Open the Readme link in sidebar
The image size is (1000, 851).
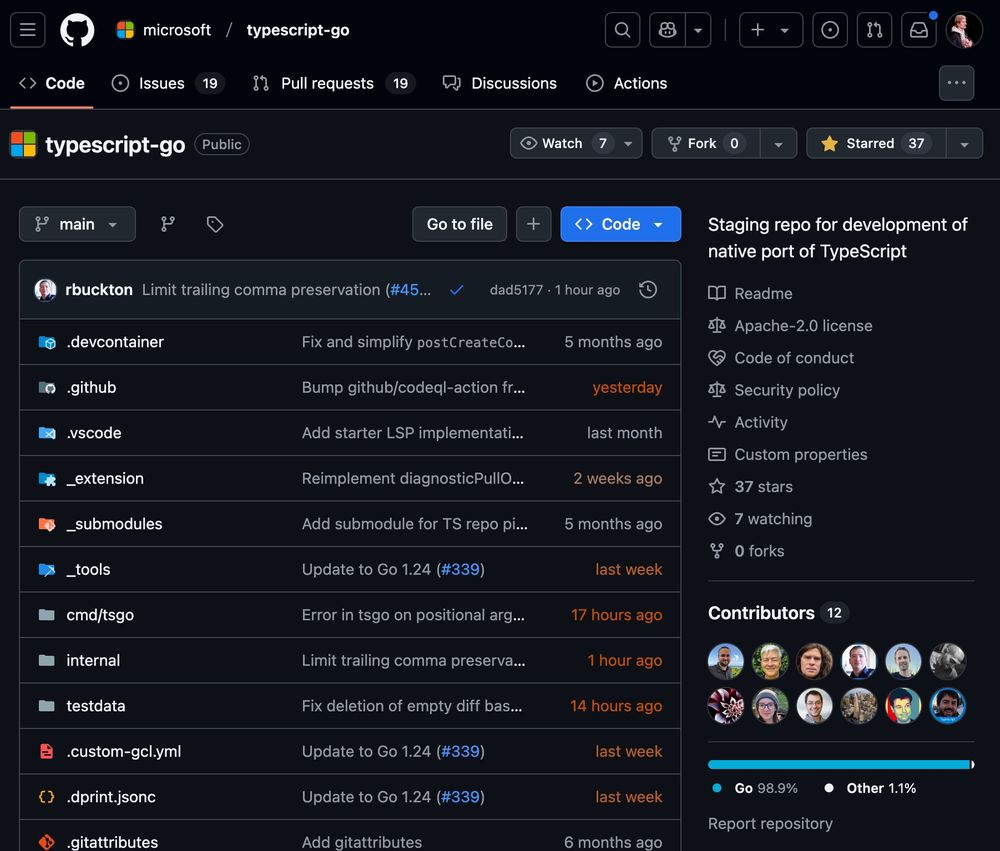click(x=750, y=293)
